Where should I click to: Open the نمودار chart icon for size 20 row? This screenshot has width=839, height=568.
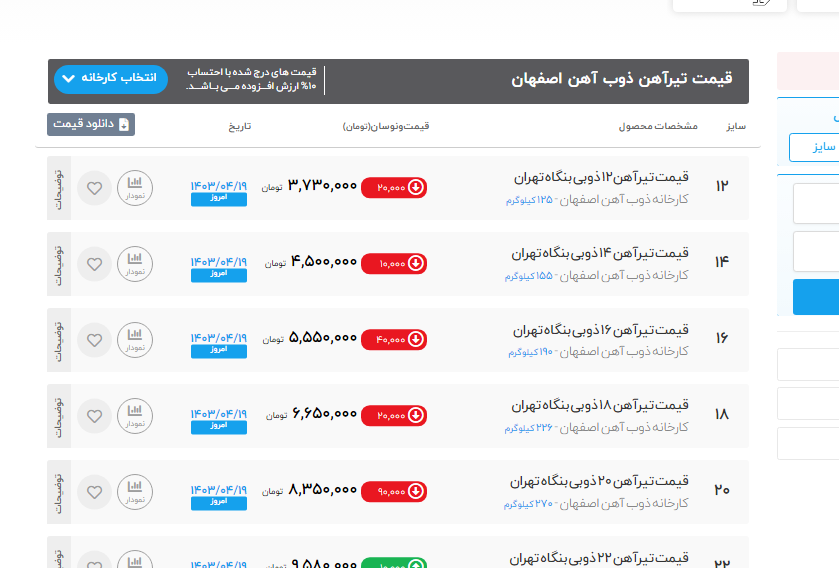click(x=135, y=492)
